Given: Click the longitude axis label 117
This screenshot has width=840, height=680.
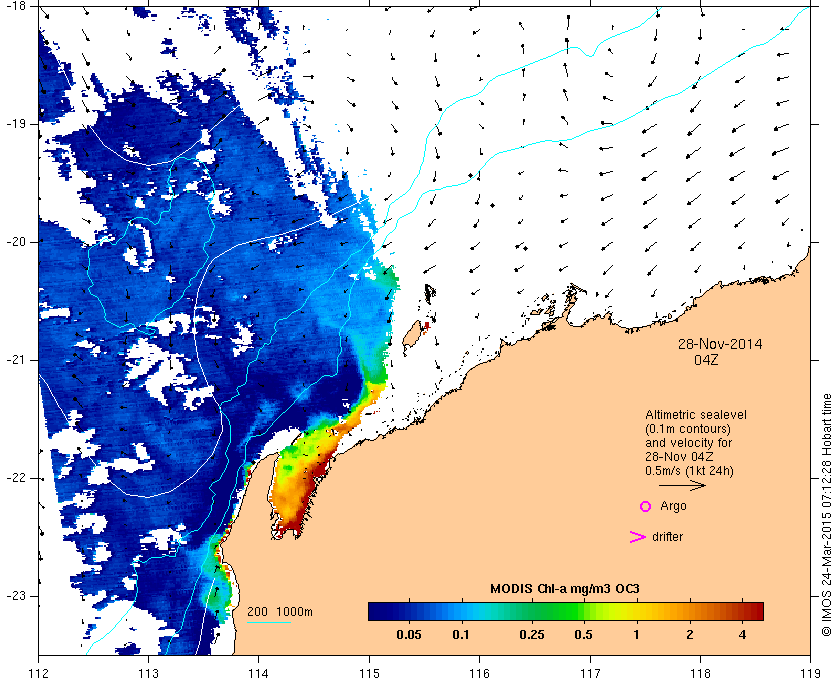Looking at the screenshot, I should point(590,673).
